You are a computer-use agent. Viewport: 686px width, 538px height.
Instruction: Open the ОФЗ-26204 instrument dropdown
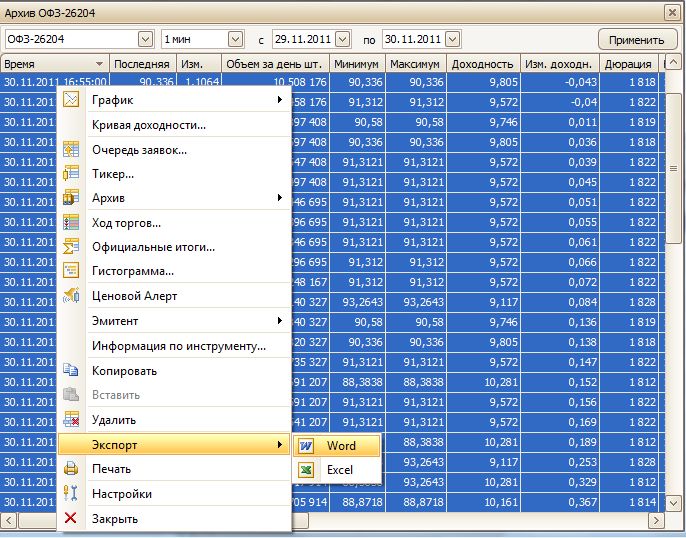click(x=144, y=39)
